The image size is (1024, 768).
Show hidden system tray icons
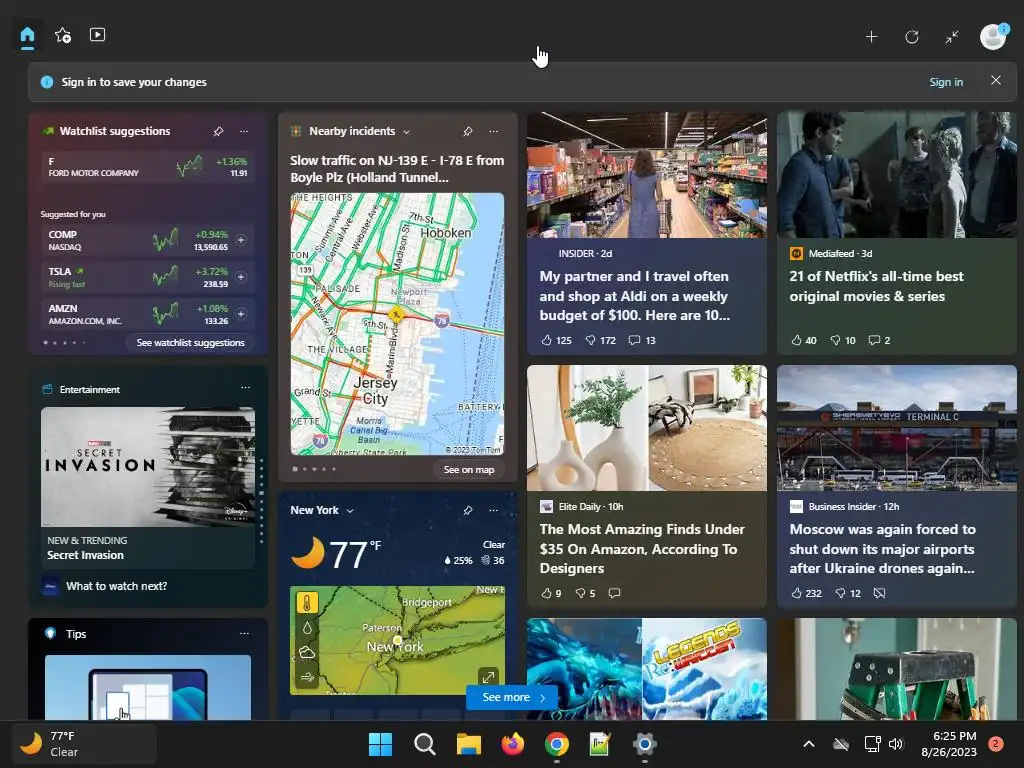coord(808,744)
